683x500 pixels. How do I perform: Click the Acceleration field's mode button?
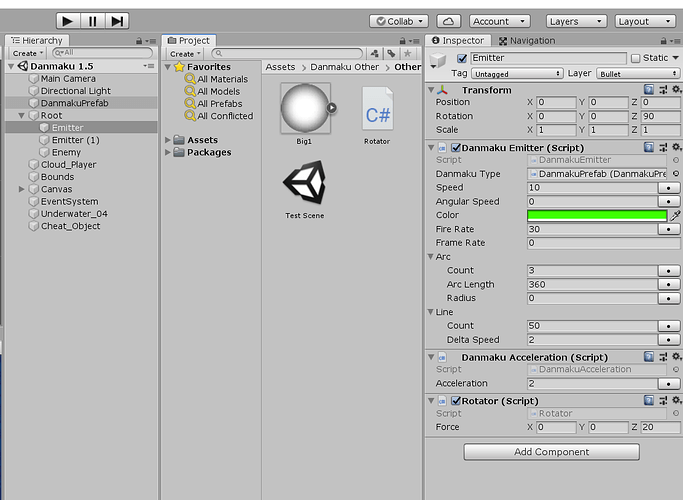tap(669, 384)
